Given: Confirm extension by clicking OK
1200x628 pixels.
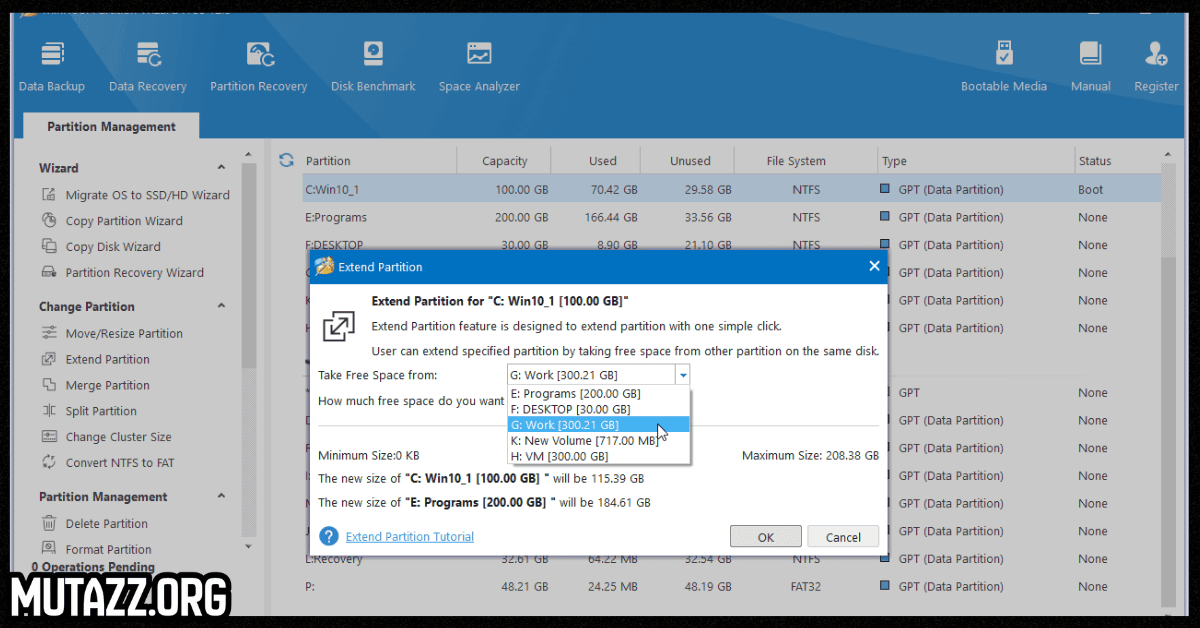Looking at the screenshot, I should 765,536.
